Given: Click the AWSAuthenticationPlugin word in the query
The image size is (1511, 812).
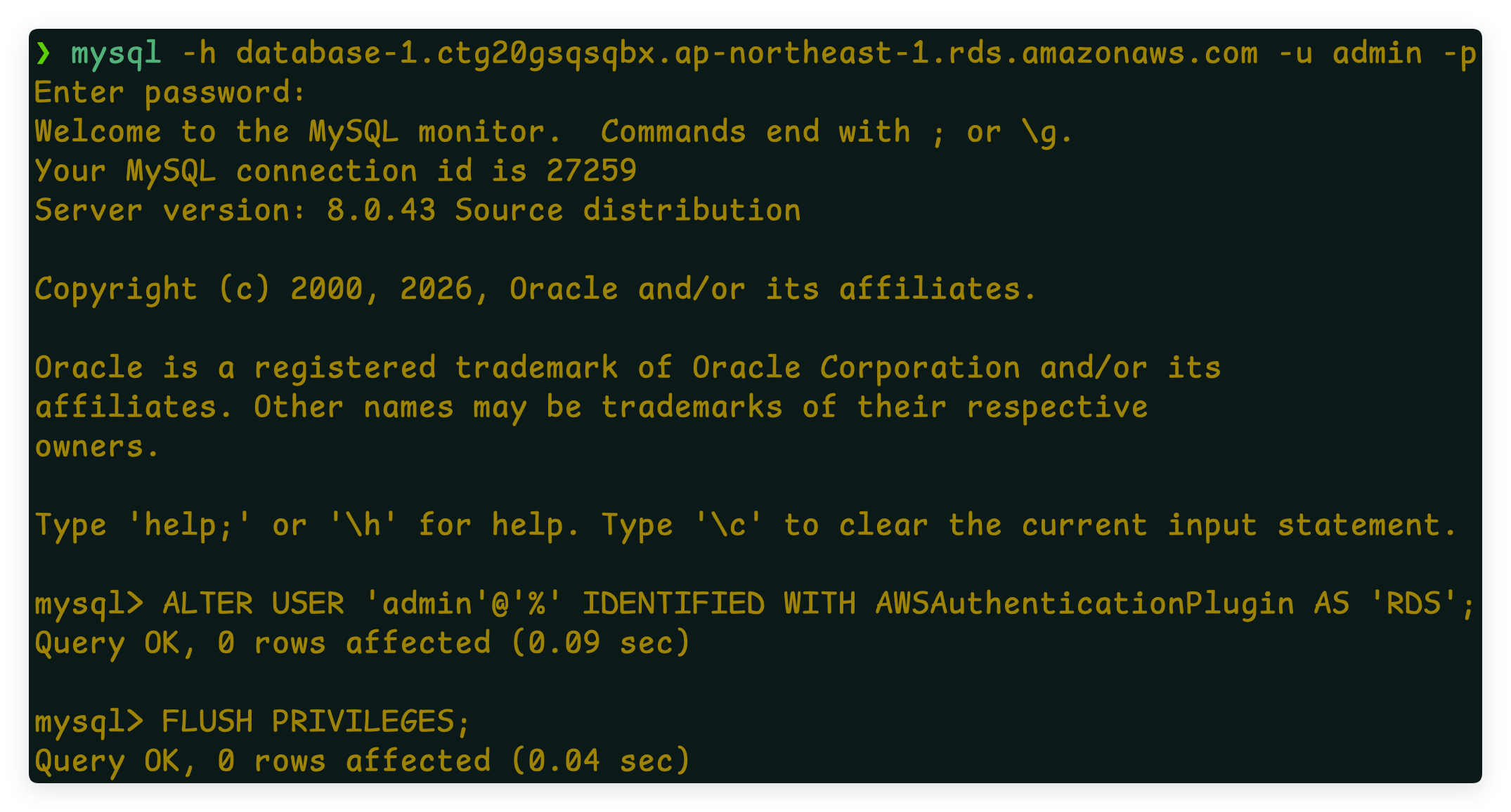Looking at the screenshot, I should [1084, 604].
